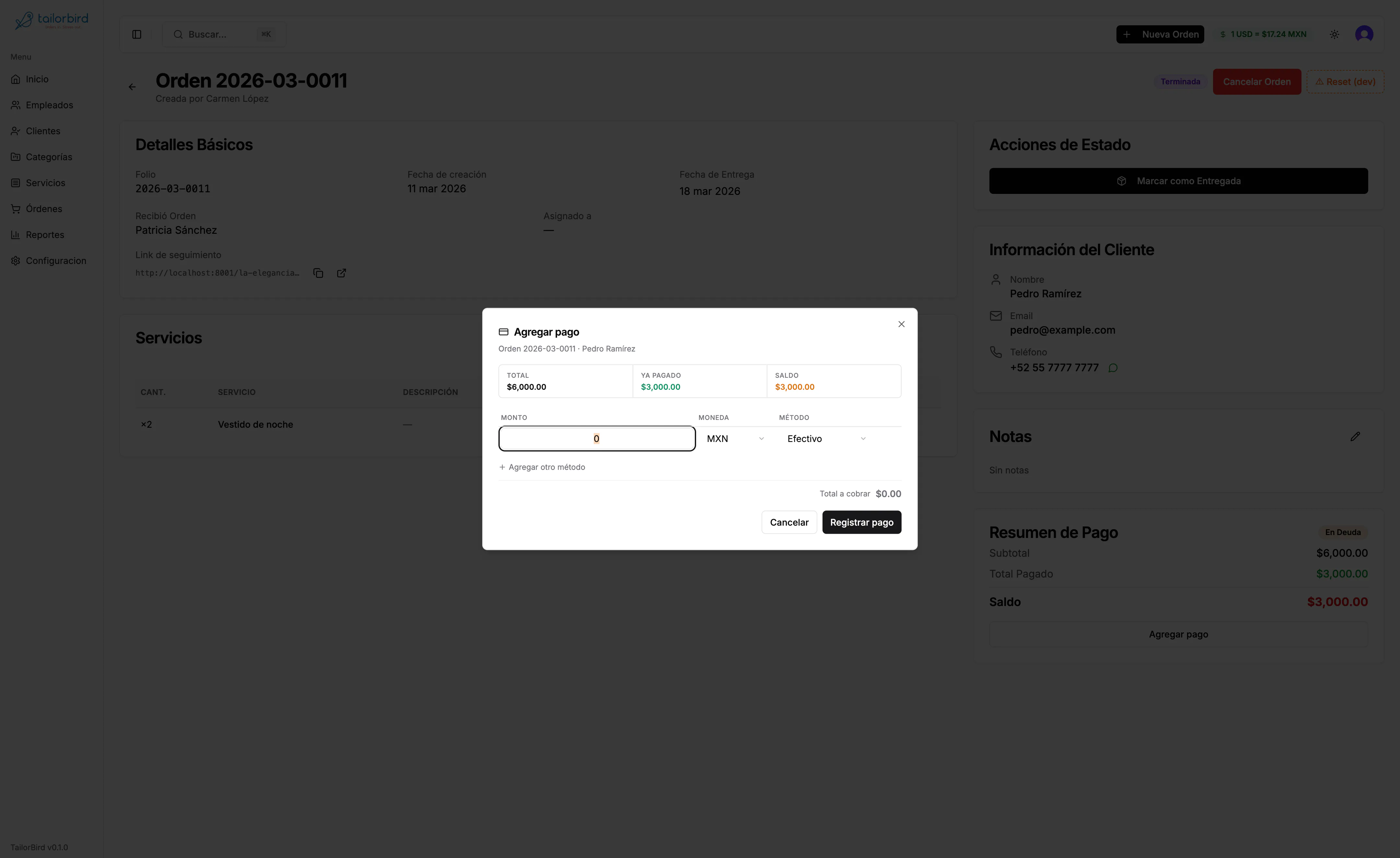This screenshot has height=858, width=1400.
Task: Toggle the light/dark theme sun icon
Action: pos(1334,34)
